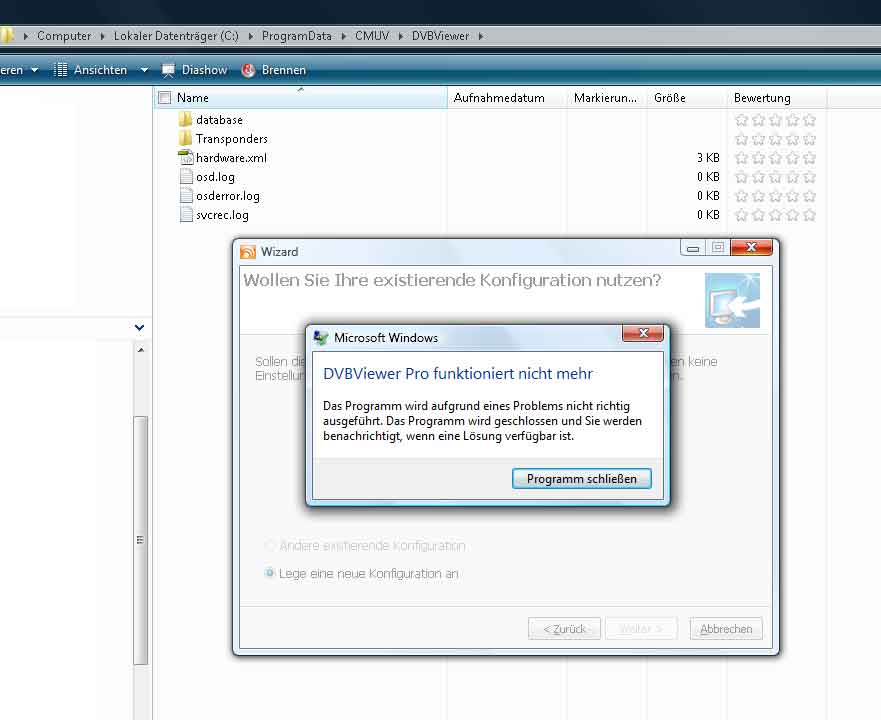The image size is (881, 720).
Task: Click the Brennen disc icon
Action: 249,70
